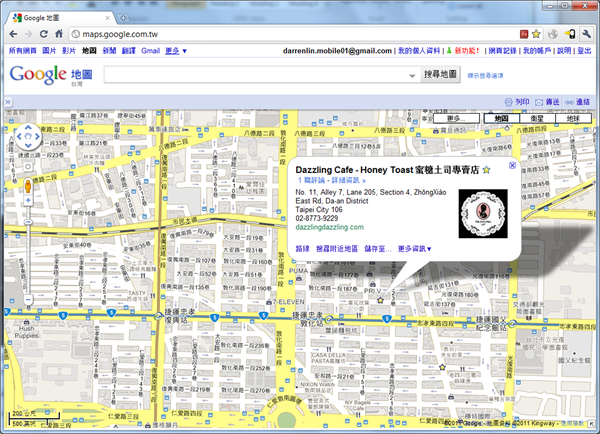Image resolution: width=600 pixels, height=434 pixels.
Task: Open 所有網頁 in Google navigation
Action: (x=23, y=51)
